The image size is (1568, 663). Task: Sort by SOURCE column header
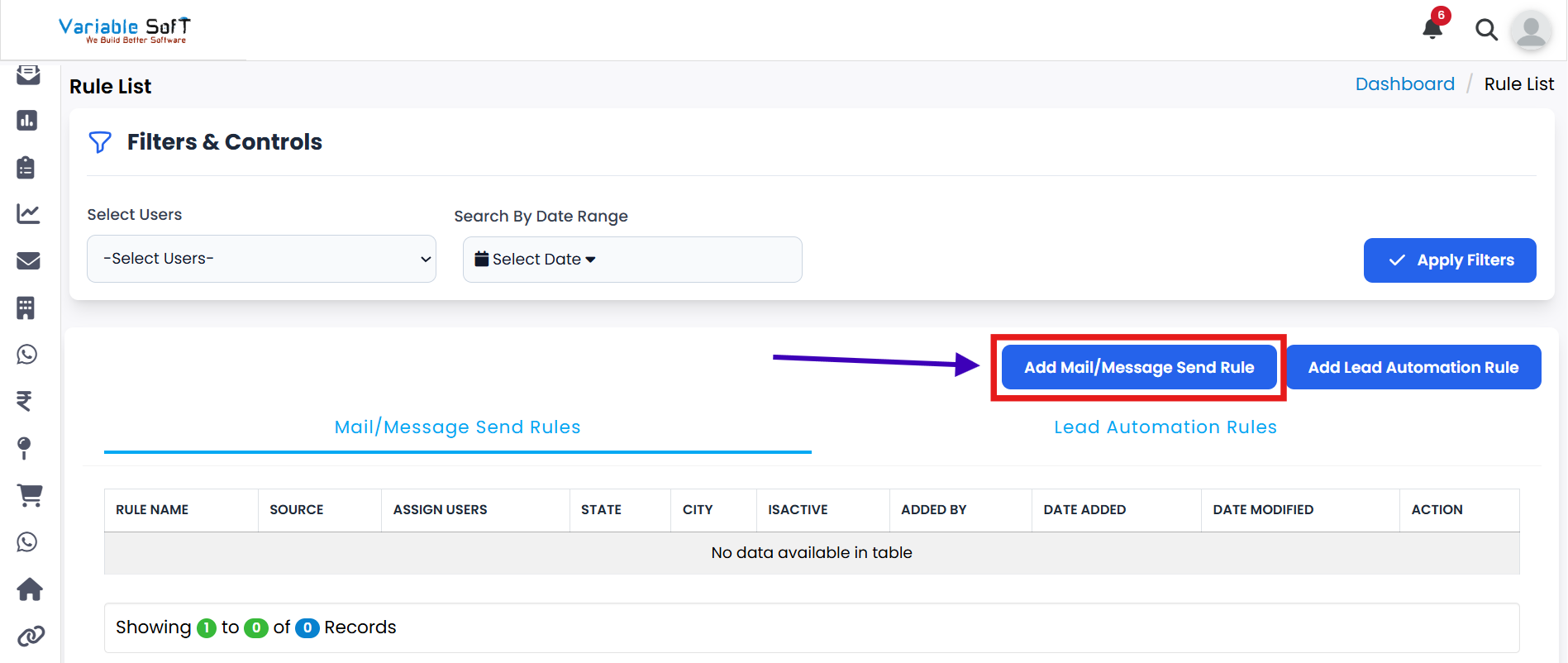320,510
